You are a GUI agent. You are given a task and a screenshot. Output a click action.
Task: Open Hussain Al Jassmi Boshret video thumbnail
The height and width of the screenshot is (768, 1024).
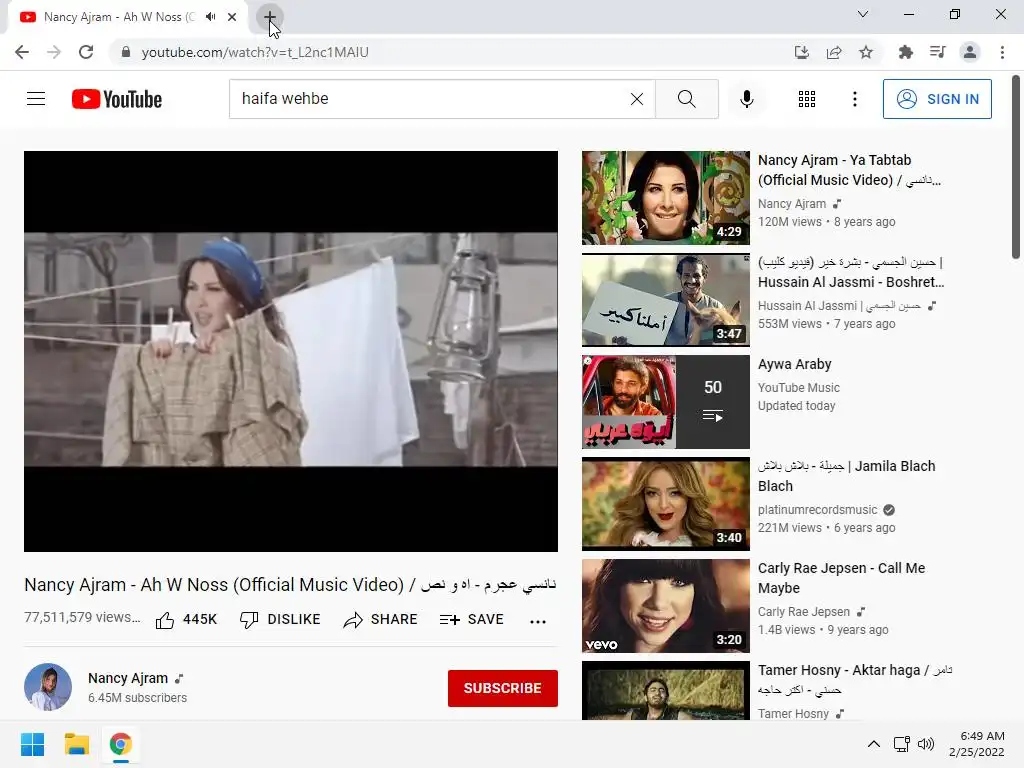coord(665,300)
